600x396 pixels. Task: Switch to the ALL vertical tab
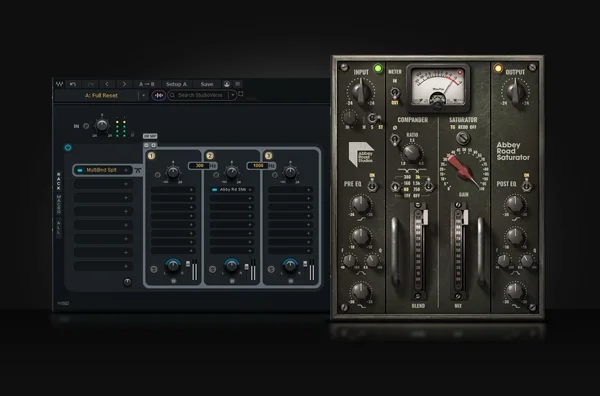tap(59, 227)
